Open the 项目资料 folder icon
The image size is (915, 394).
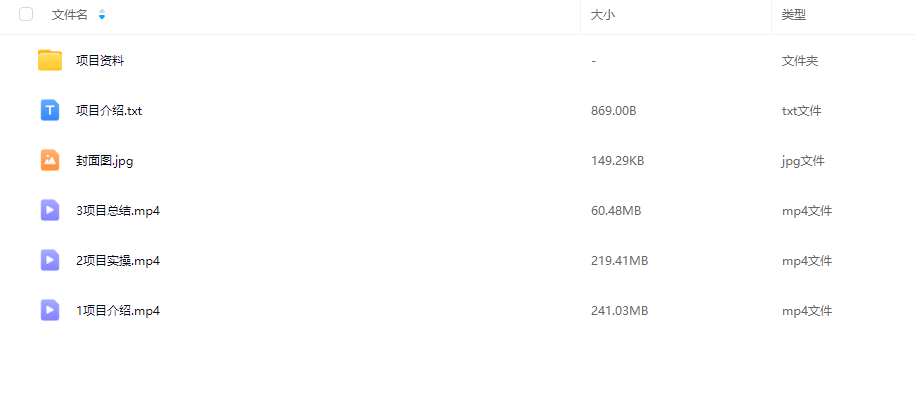point(50,61)
